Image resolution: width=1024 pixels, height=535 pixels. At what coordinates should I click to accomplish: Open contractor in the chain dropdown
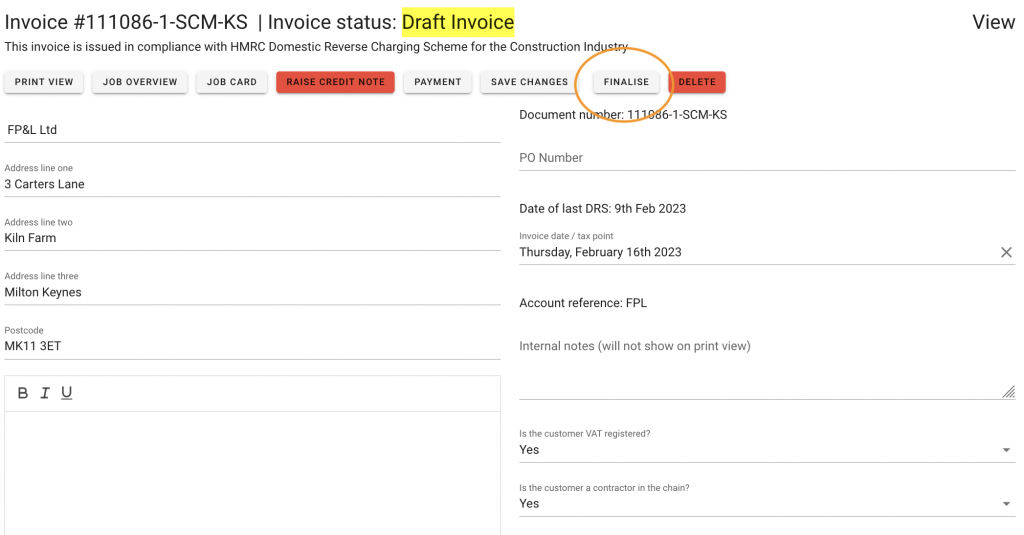click(1006, 504)
